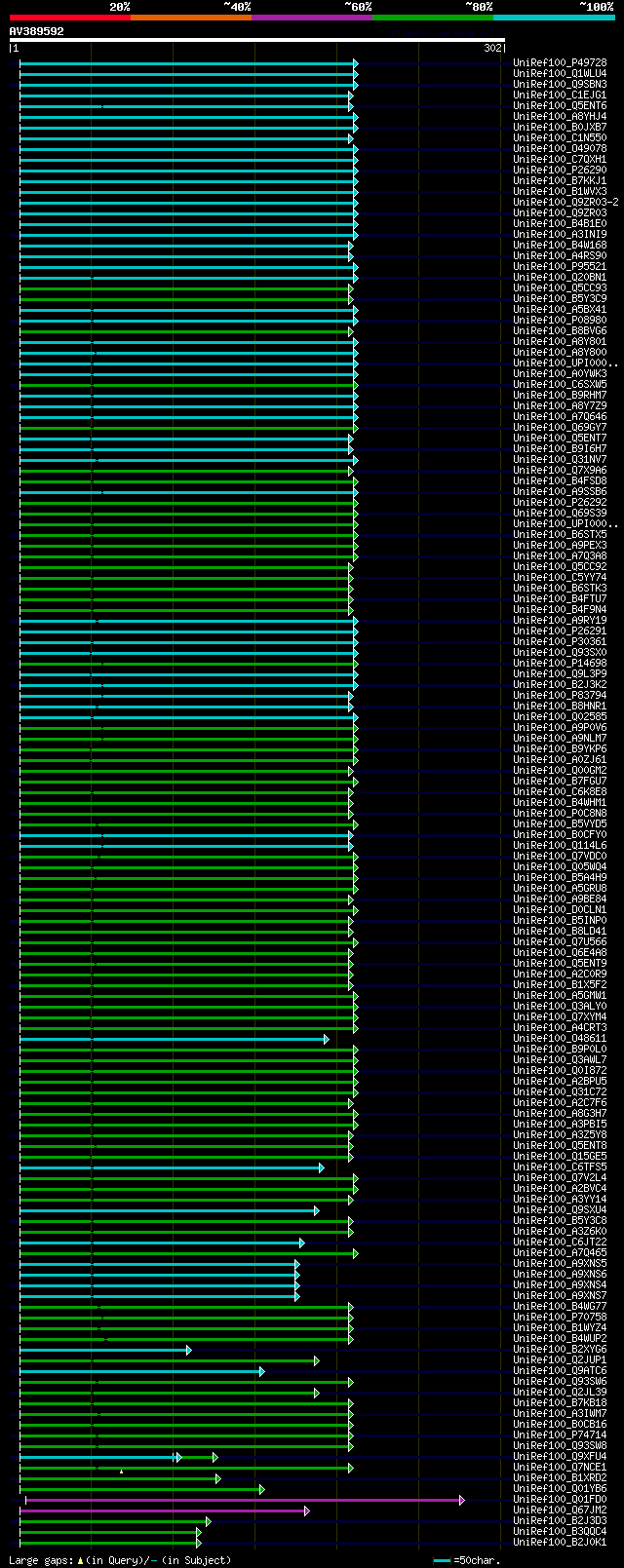Select hit label UniRef100_P74714
Screen dimensions: 624x1568
coord(560,1434)
